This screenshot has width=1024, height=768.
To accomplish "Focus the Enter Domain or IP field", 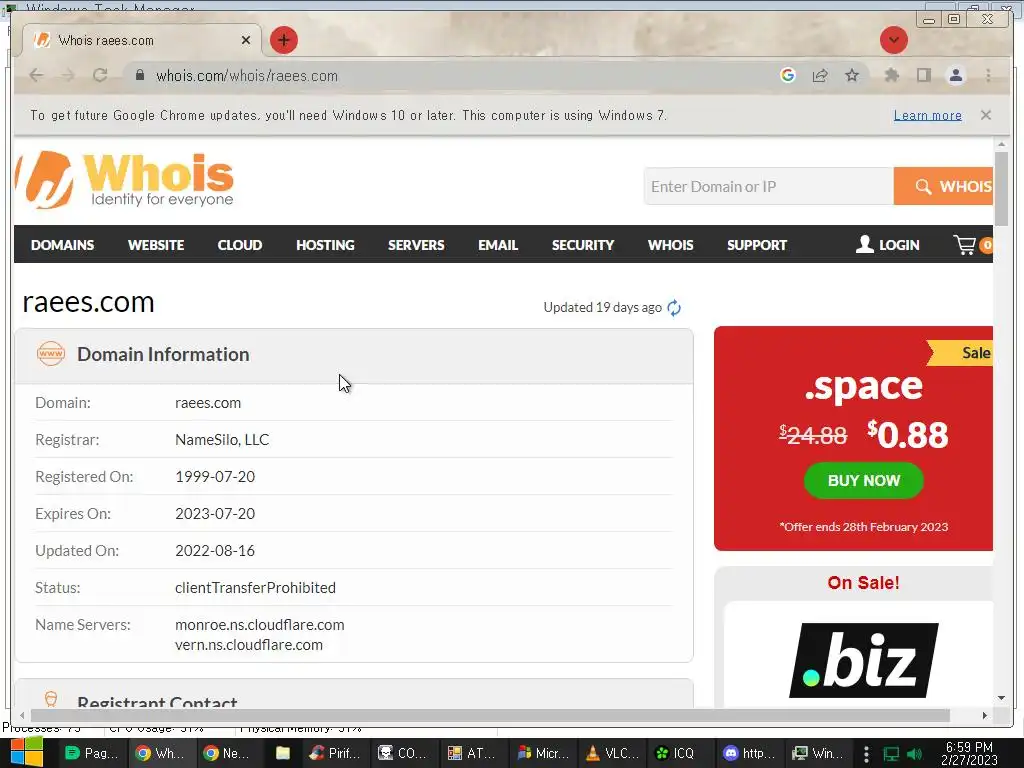I will click(x=769, y=186).
